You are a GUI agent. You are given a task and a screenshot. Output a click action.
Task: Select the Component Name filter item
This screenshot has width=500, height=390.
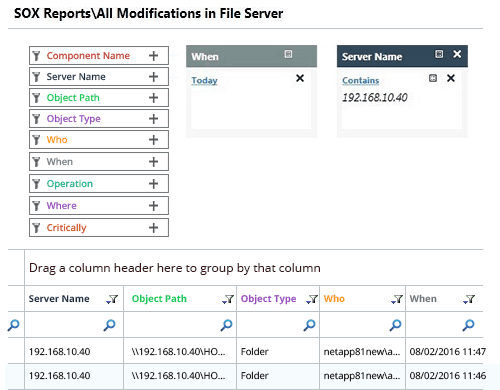tap(99, 56)
